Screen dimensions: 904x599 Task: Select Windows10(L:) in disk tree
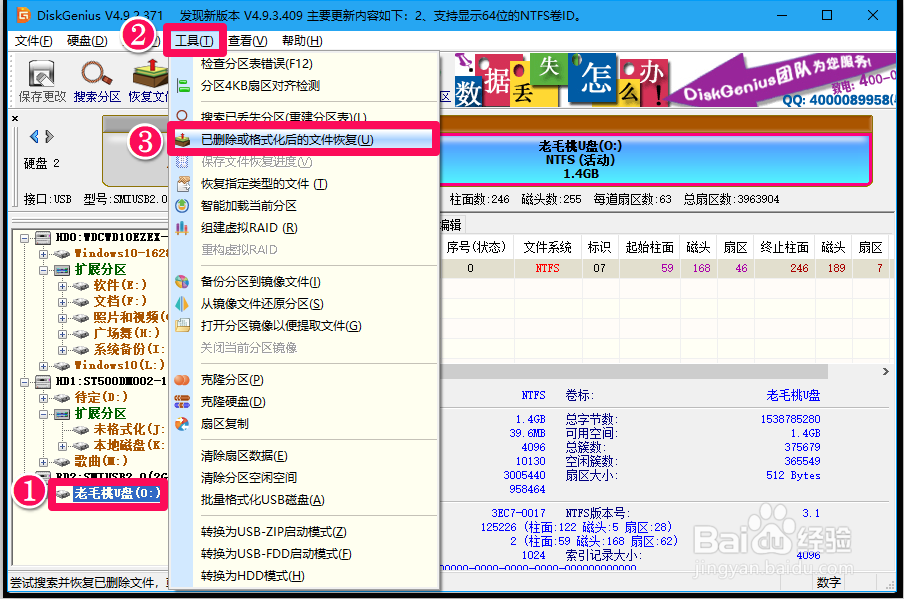[119, 366]
